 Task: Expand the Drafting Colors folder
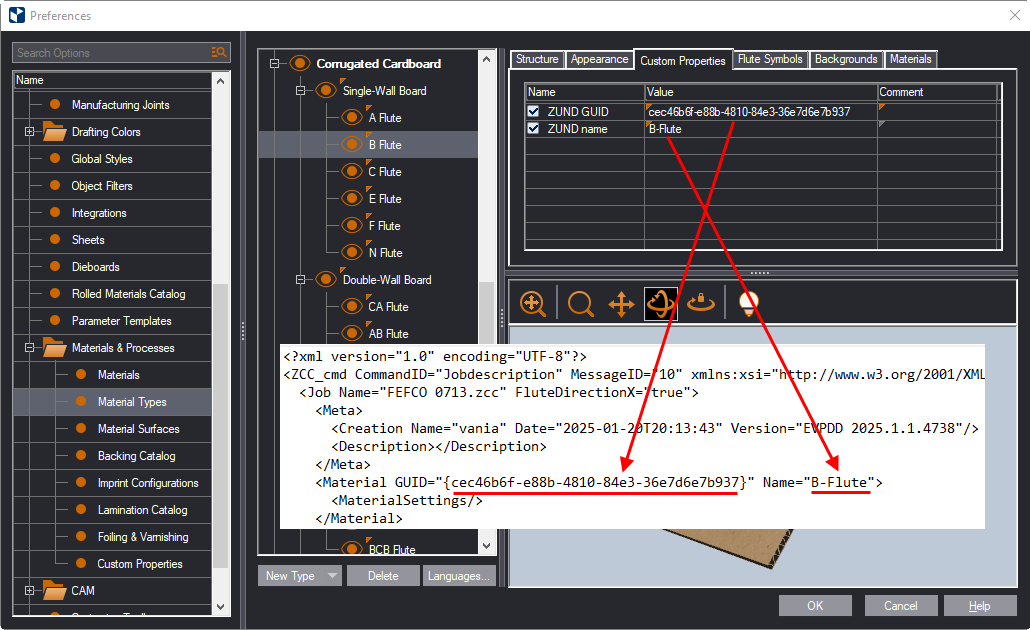point(29,132)
